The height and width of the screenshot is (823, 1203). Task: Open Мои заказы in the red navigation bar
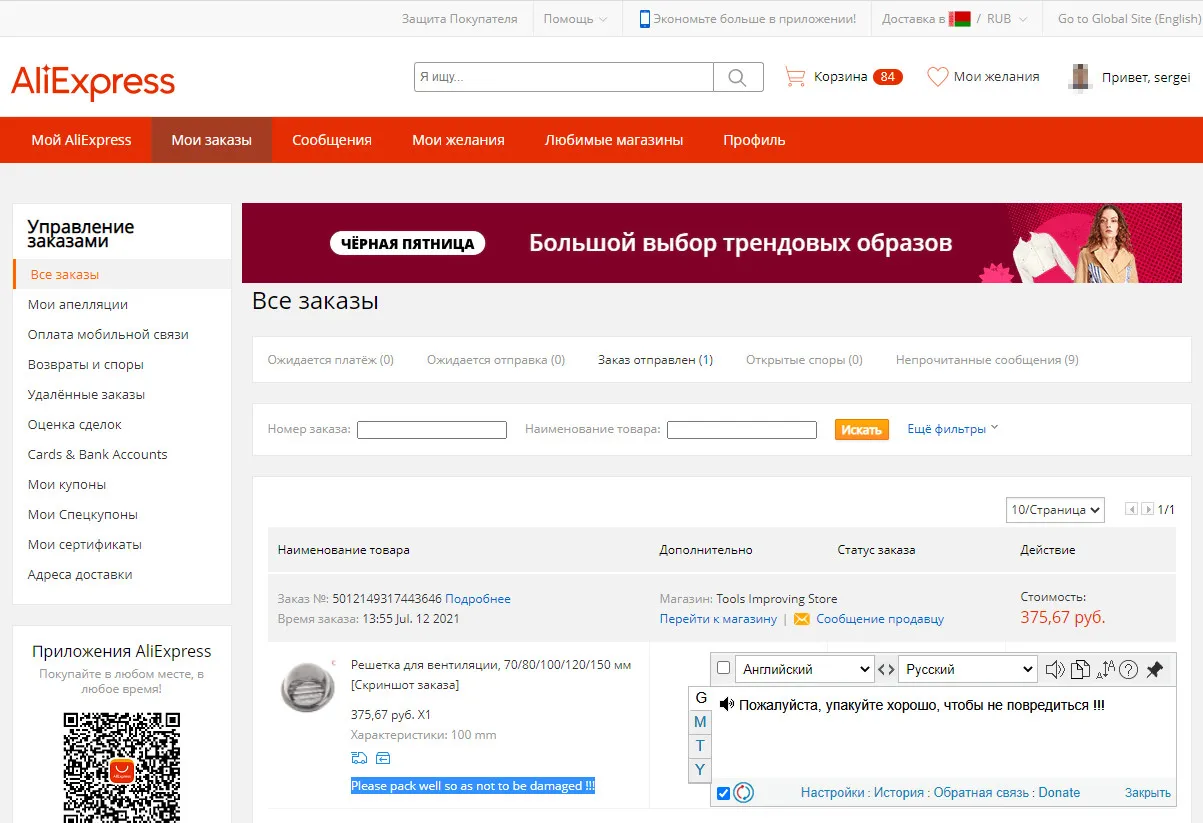coord(211,140)
